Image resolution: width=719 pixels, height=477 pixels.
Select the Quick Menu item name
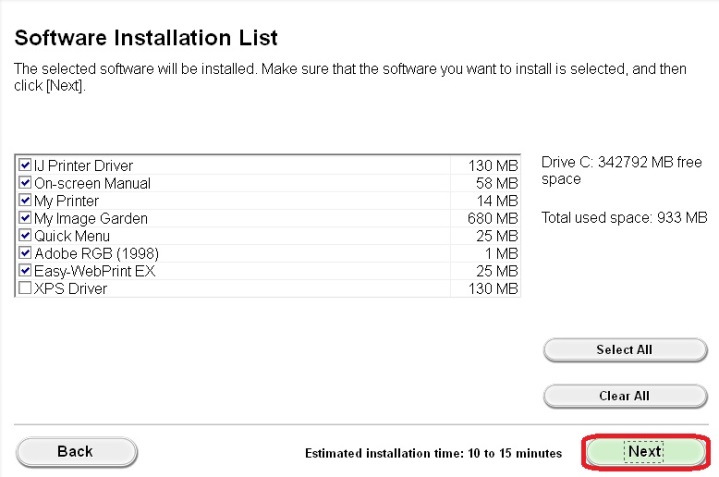point(74,236)
